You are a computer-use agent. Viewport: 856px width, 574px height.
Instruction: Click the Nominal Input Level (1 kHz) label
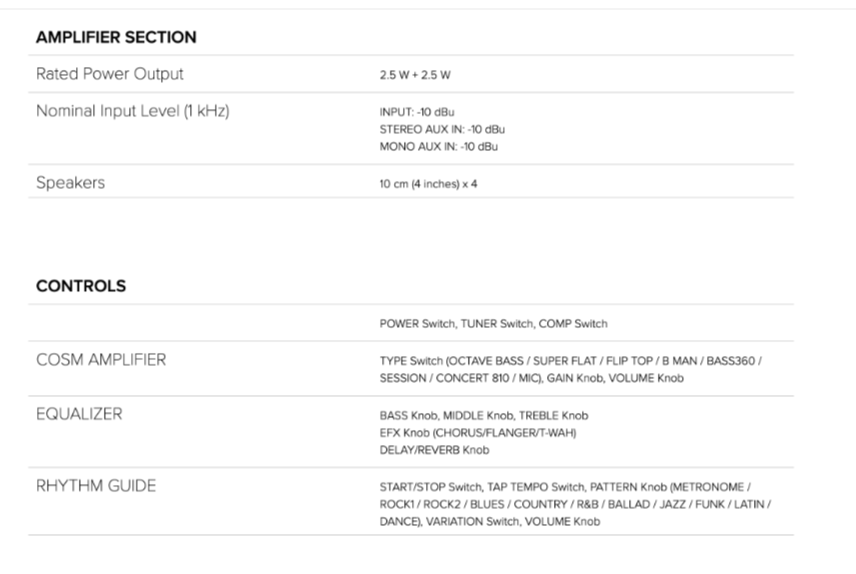(133, 111)
